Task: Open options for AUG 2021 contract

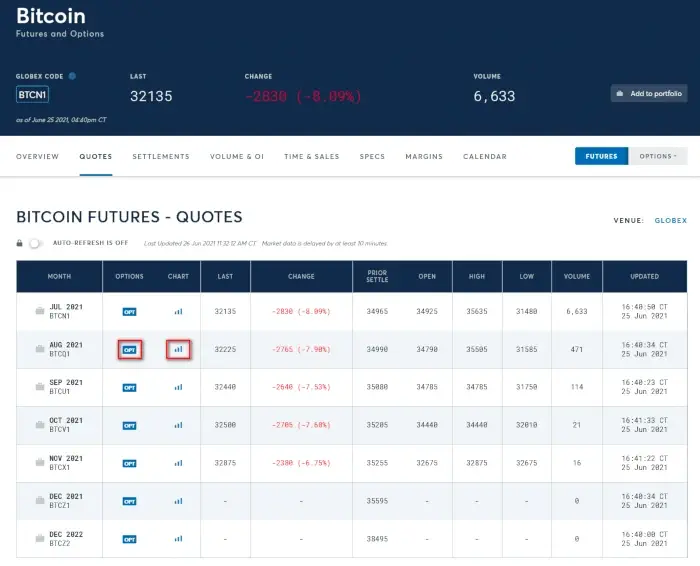Action: (x=129, y=350)
